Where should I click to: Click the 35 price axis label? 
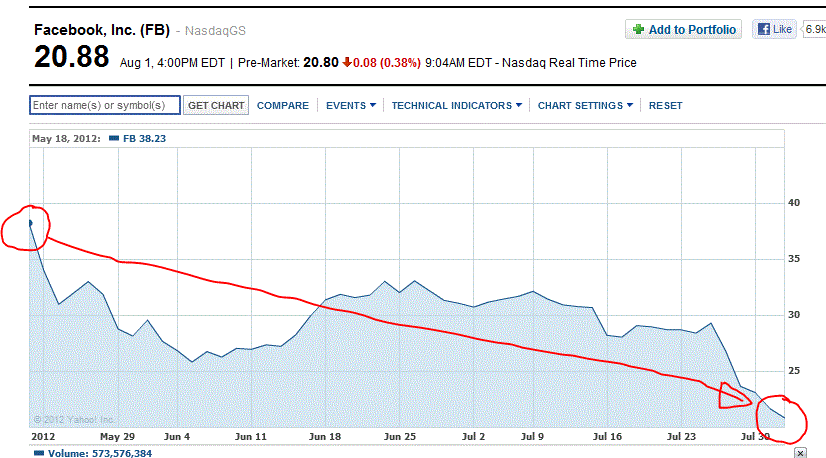tap(793, 259)
